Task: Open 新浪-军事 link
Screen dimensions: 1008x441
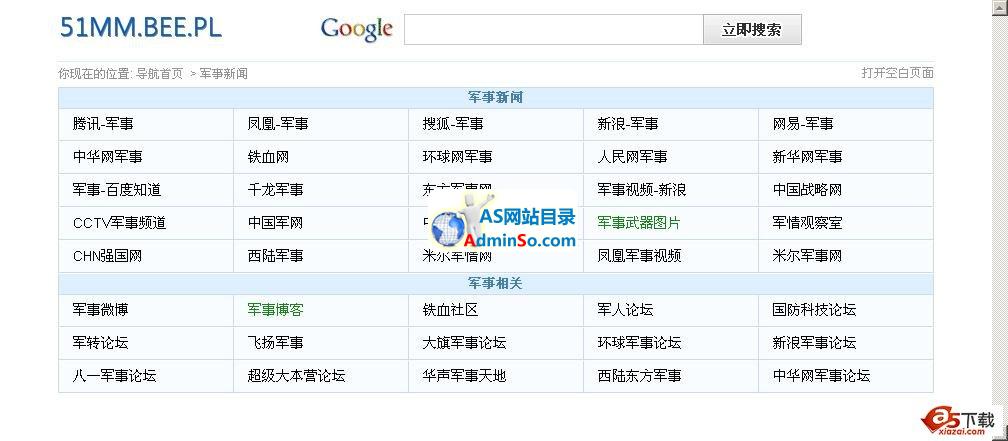Action: coord(628,124)
